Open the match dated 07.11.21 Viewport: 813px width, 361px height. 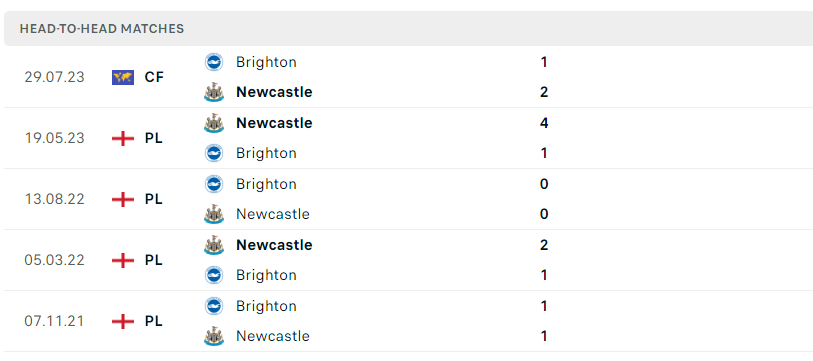click(54, 321)
